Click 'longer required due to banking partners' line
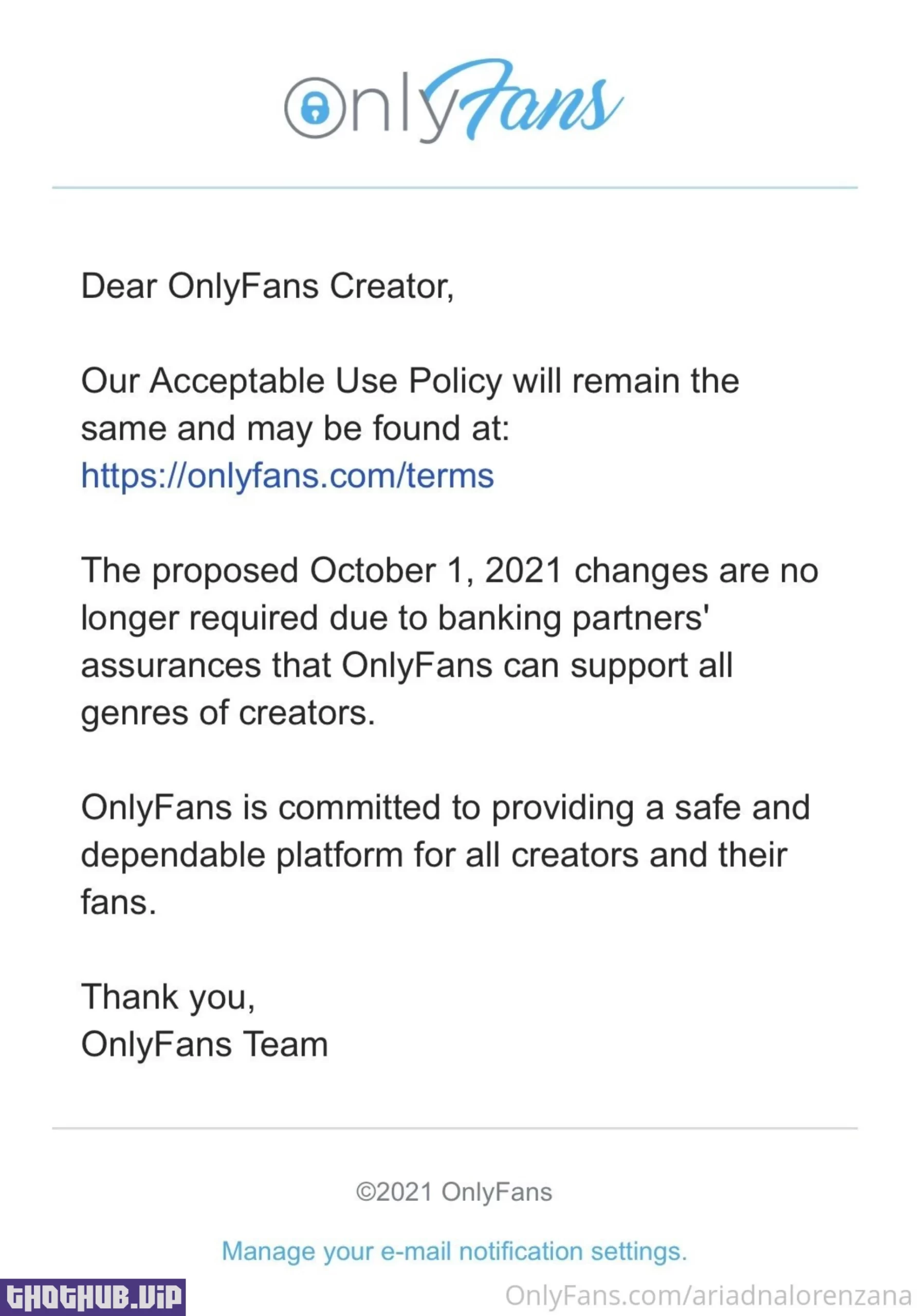917x1316 pixels. click(395, 618)
